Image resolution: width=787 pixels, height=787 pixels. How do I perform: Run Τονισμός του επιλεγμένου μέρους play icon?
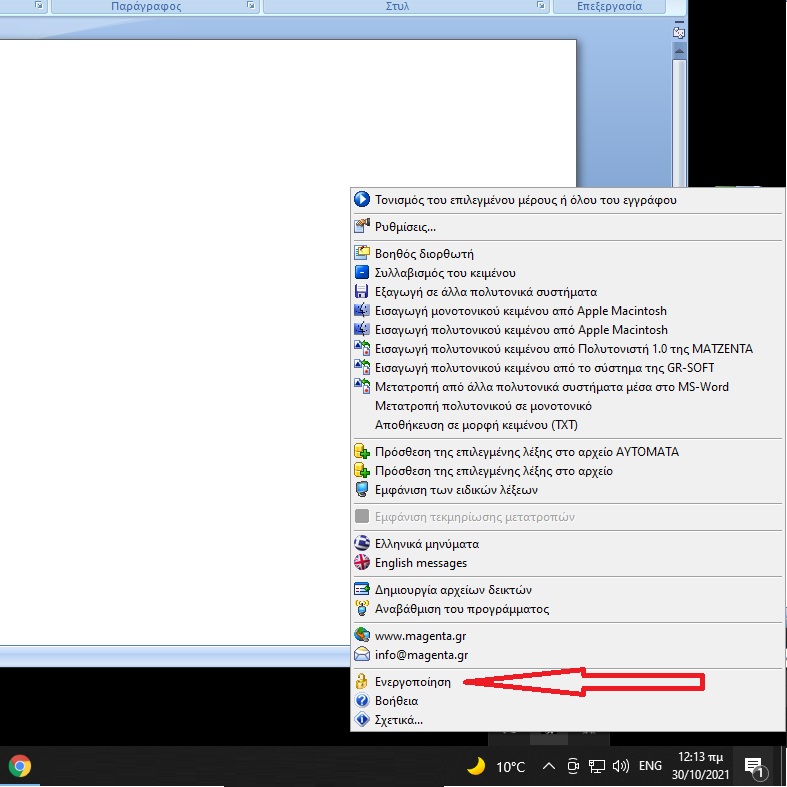pos(525,199)
